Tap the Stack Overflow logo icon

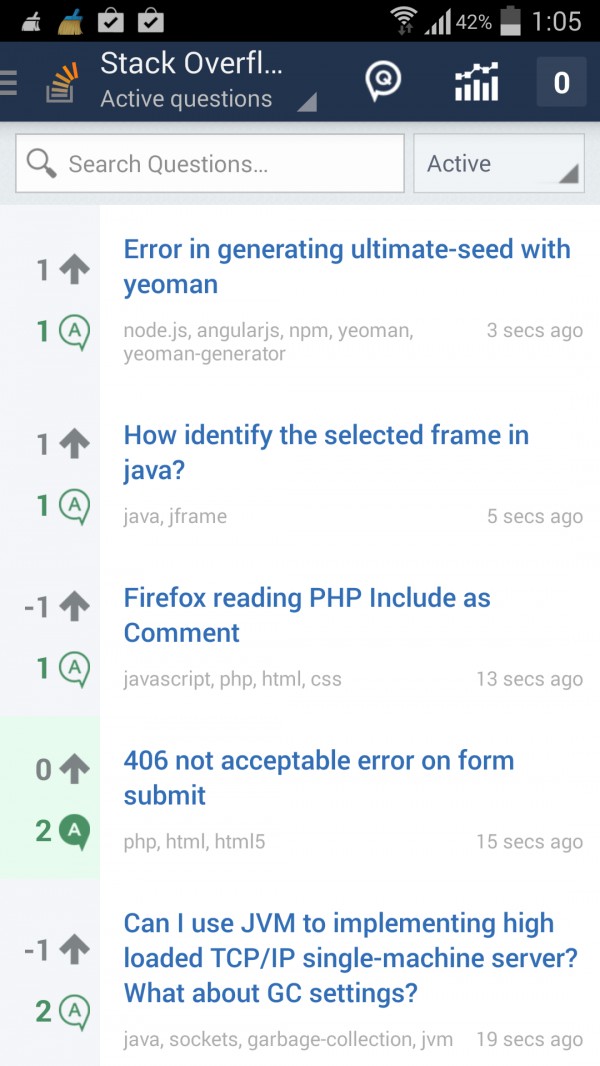(x=62, y=83)
